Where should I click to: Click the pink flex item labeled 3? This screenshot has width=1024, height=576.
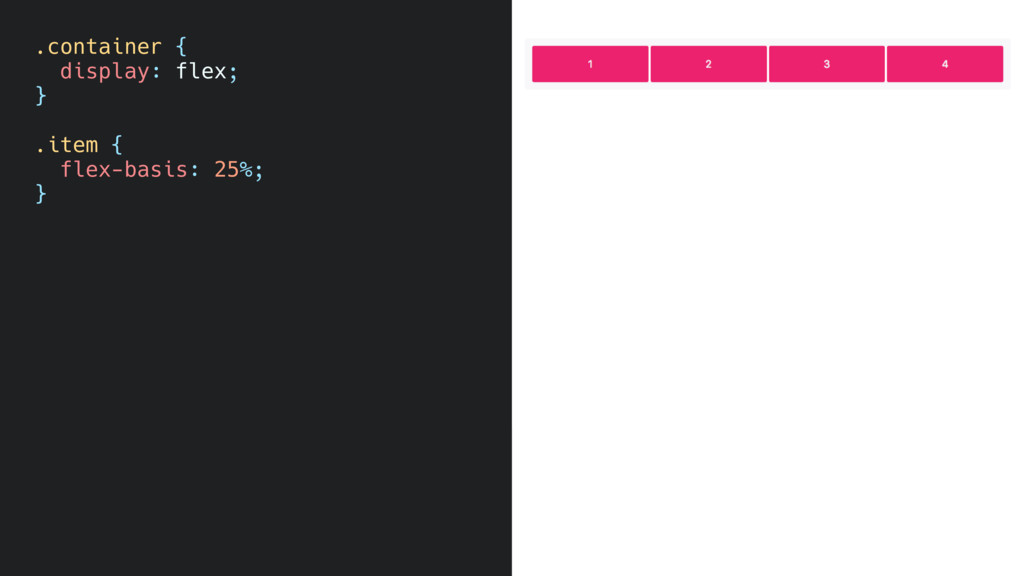[827, 64]
